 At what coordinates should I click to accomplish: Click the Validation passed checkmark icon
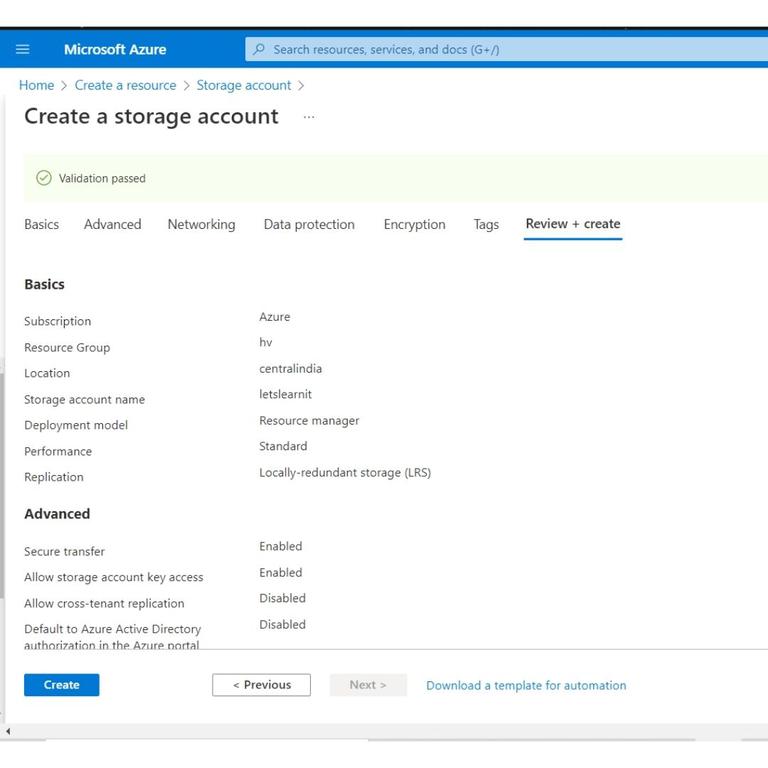tap(43, 178)
